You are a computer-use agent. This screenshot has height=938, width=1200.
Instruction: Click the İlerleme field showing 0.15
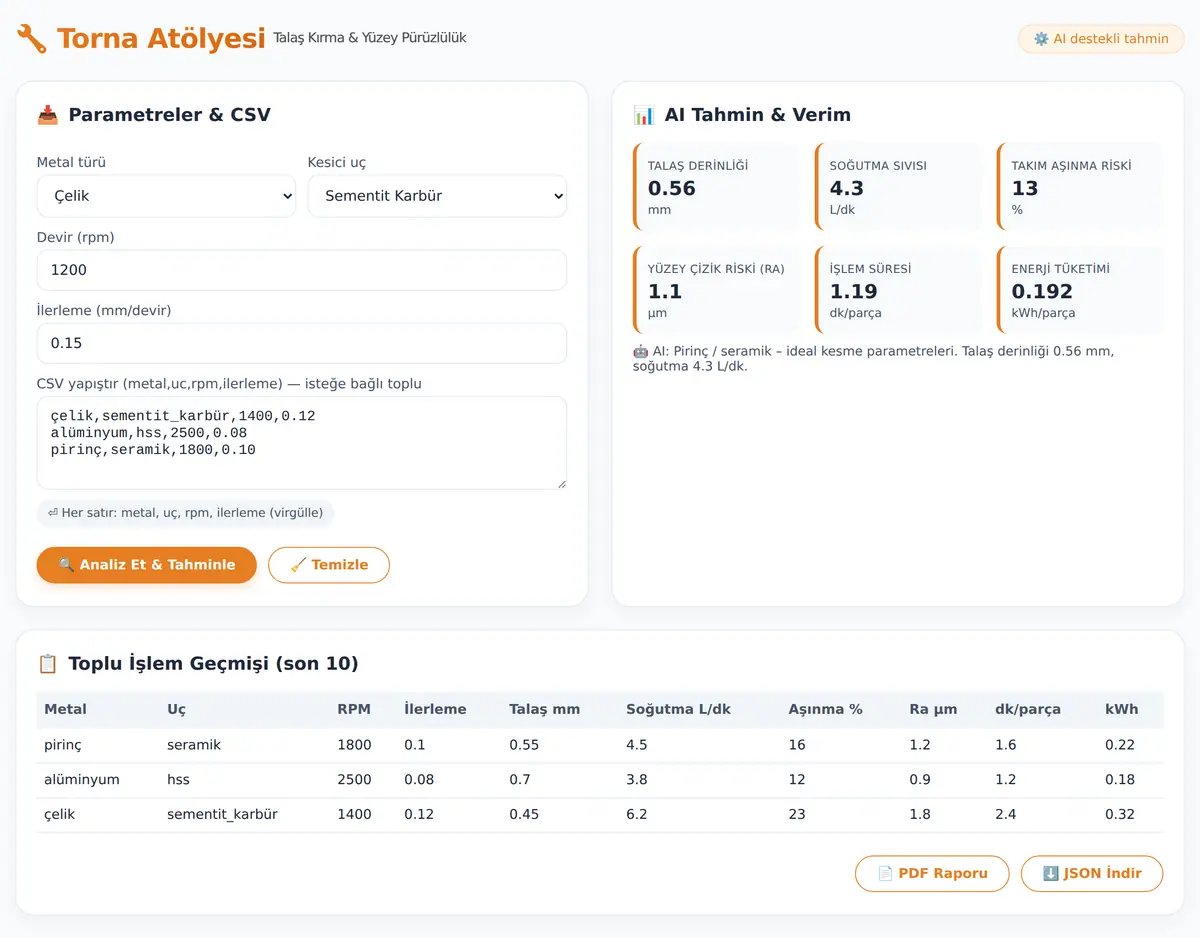coord(302,343)
